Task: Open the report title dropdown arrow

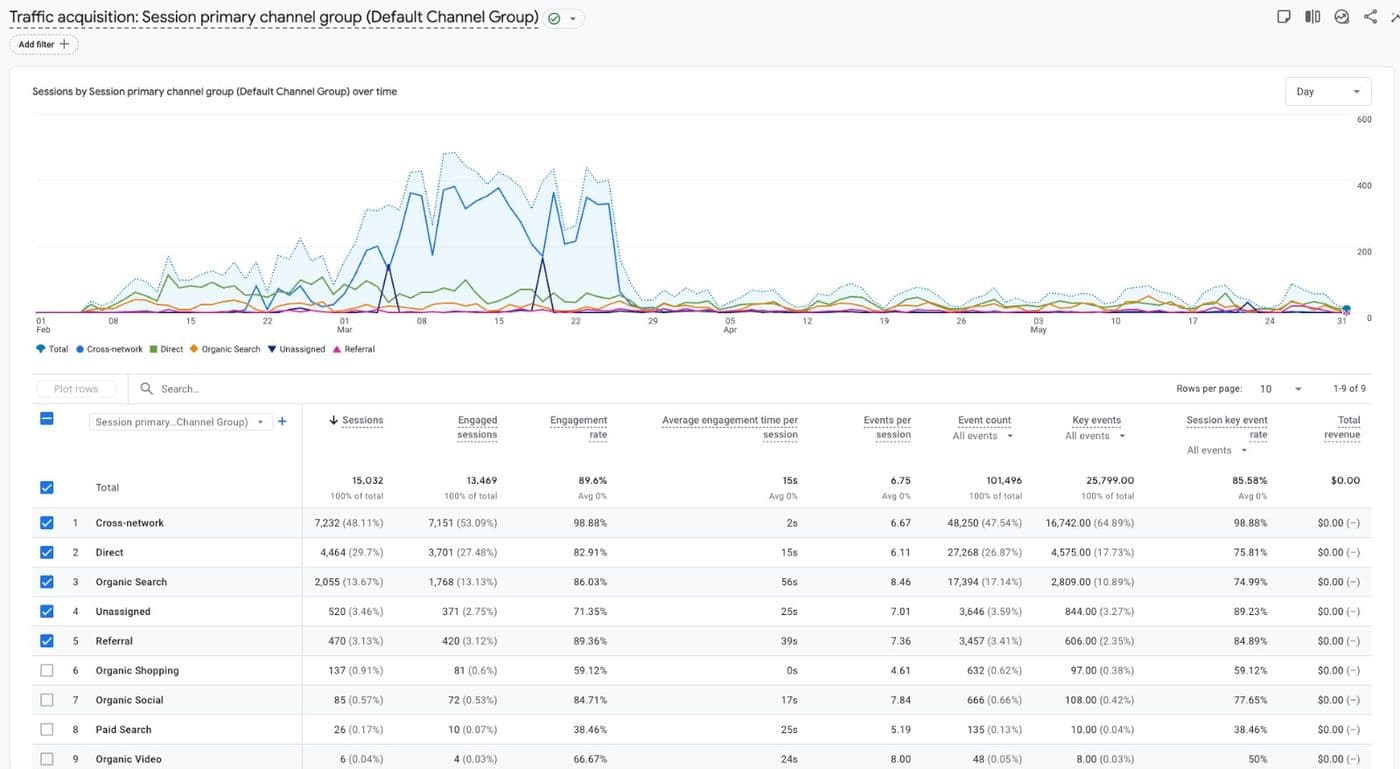Action: [573, 18]
